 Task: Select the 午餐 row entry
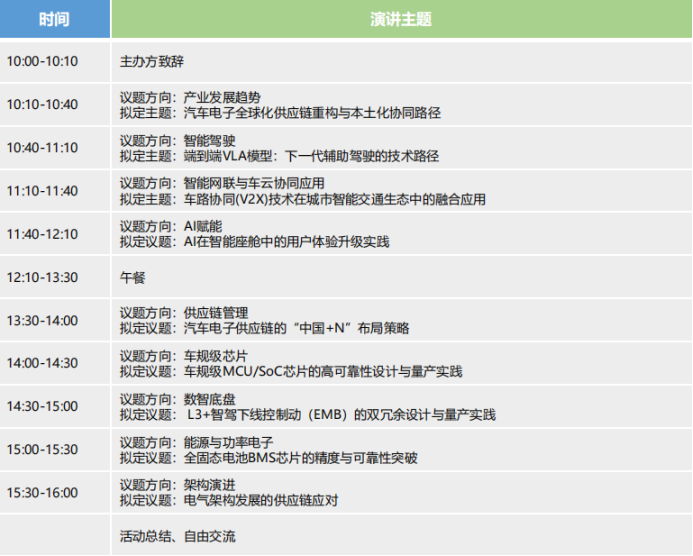tap(133, 277)
